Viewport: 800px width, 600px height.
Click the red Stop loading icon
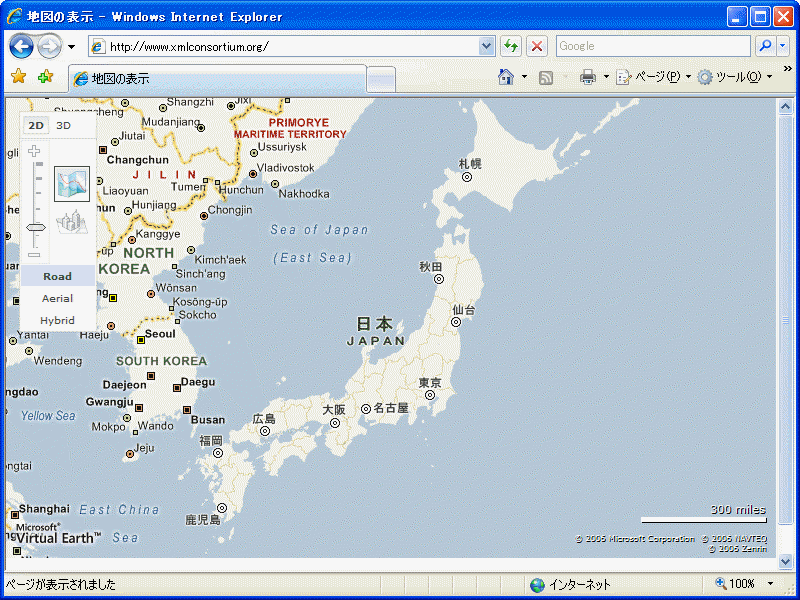(x=537, y=46)
